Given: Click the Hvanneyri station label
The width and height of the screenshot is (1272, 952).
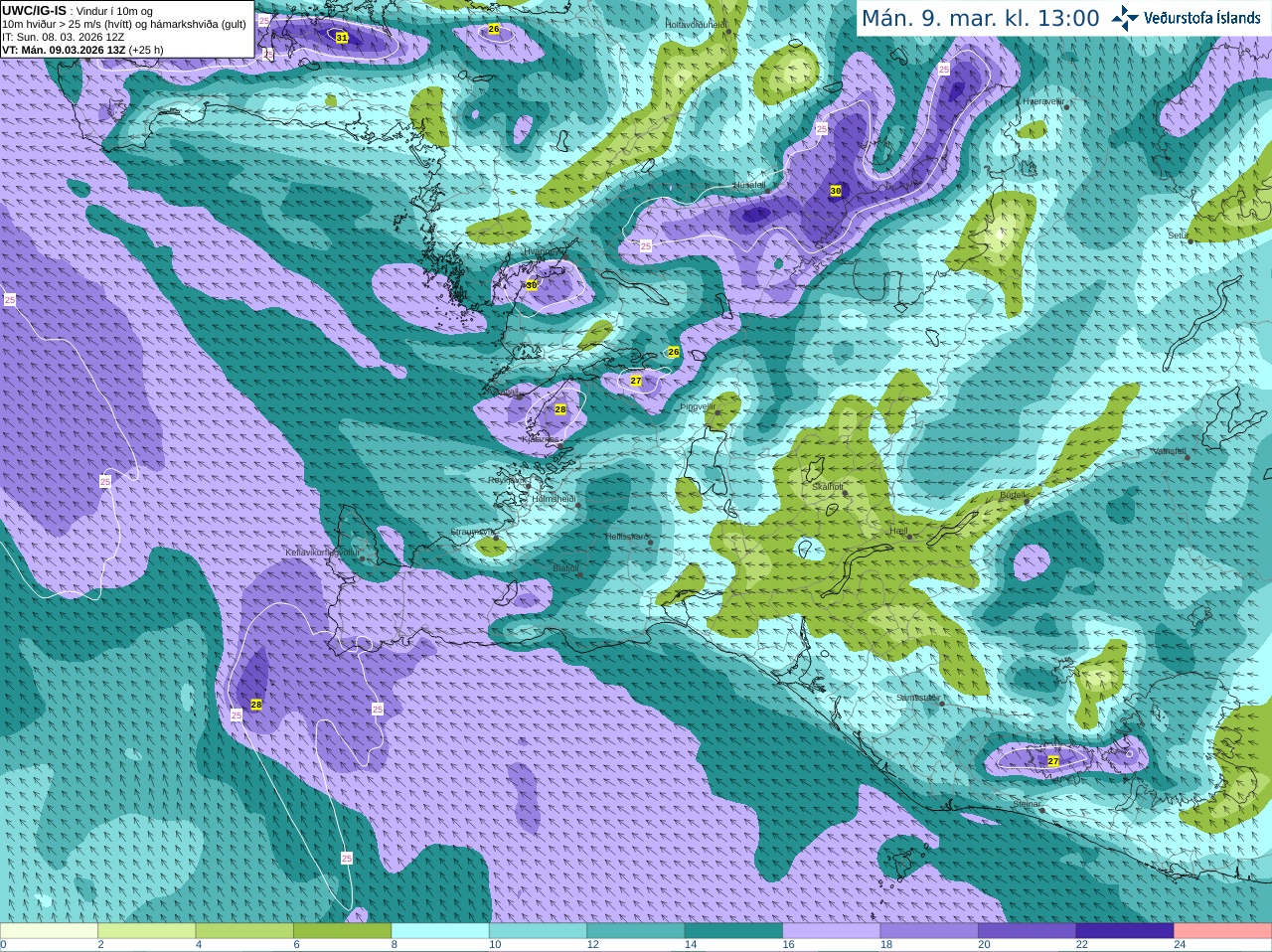Looking at the screenshot, I should 542,252.
